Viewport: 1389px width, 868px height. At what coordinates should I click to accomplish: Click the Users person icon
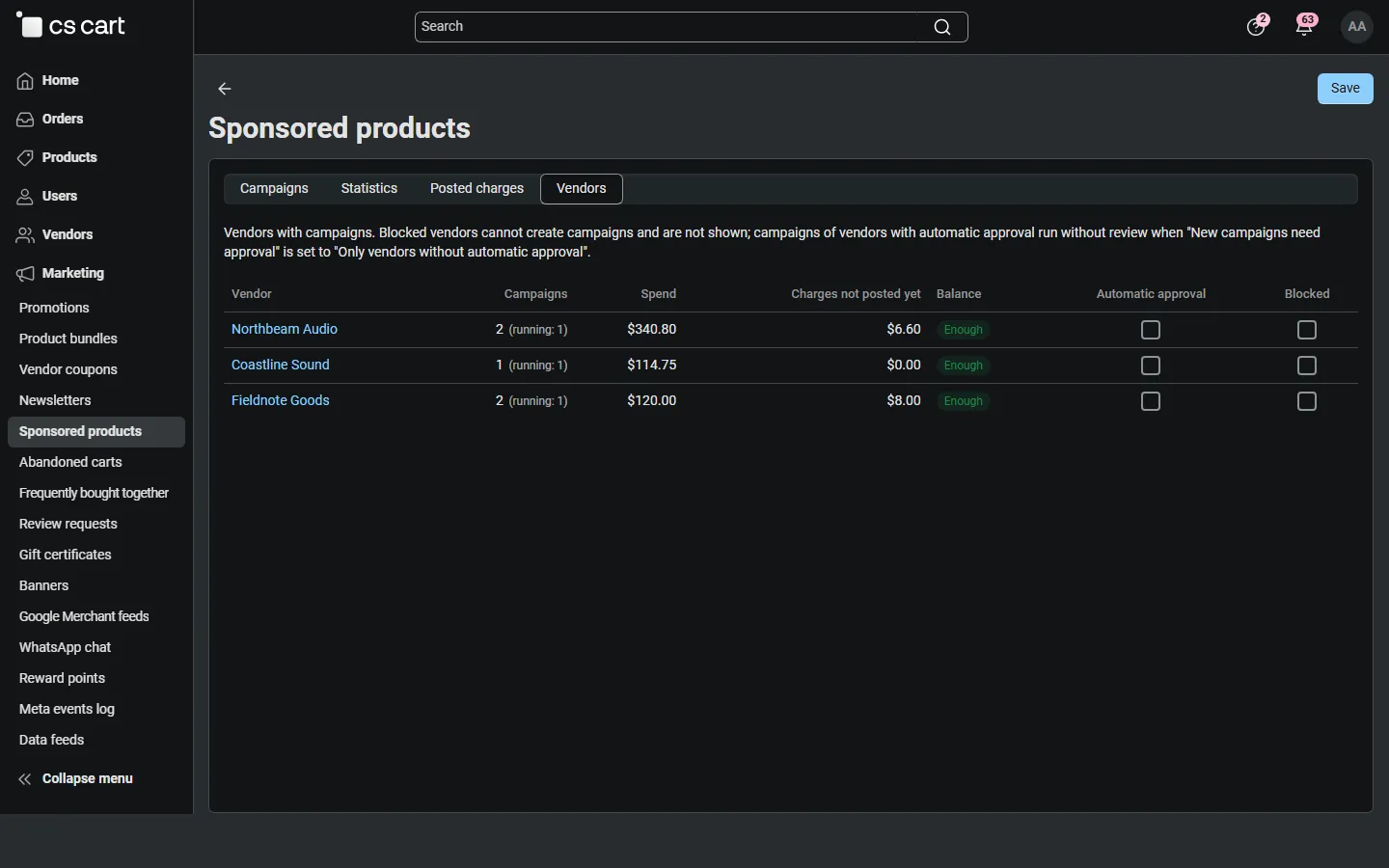25,197
